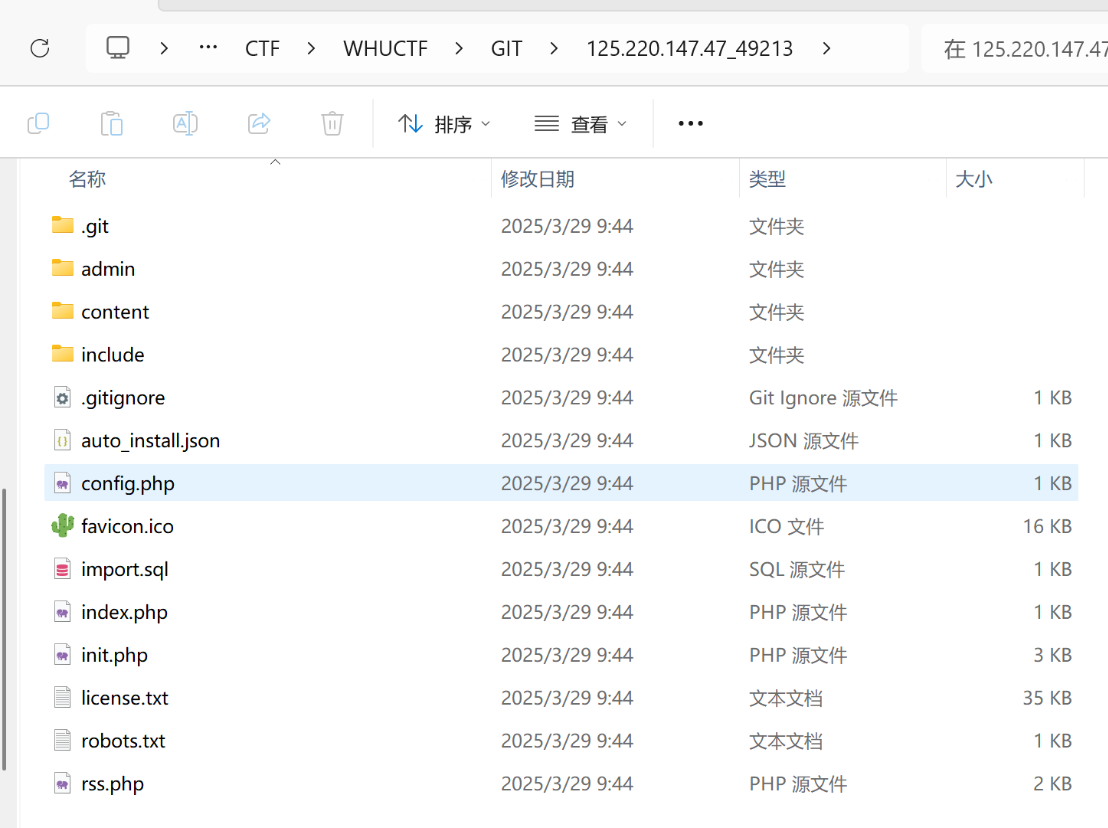Click the search box in folder
The height and width of the screenshot is (828, 1108).
(x=1020, y=48)
